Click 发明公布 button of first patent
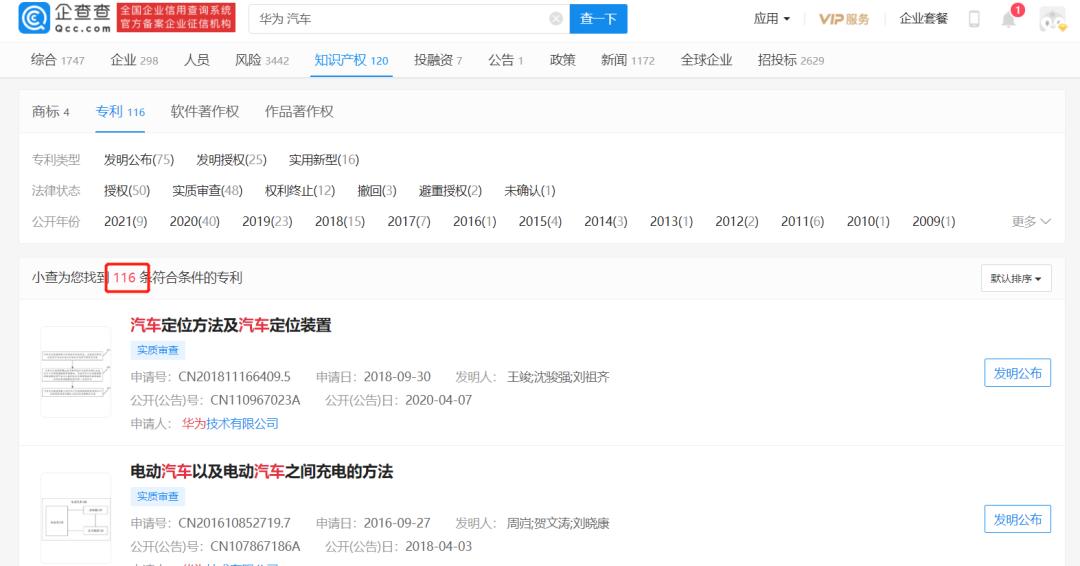The width and height of the screenshot is (1080, 566). point(1017,373)
